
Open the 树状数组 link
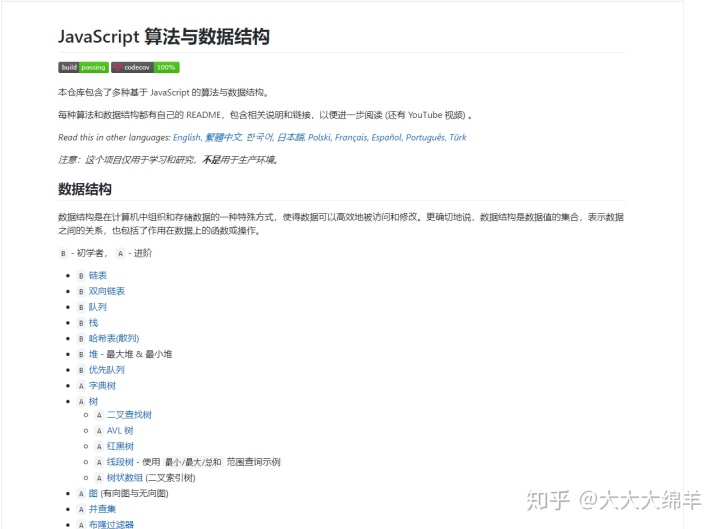point(124,478)
